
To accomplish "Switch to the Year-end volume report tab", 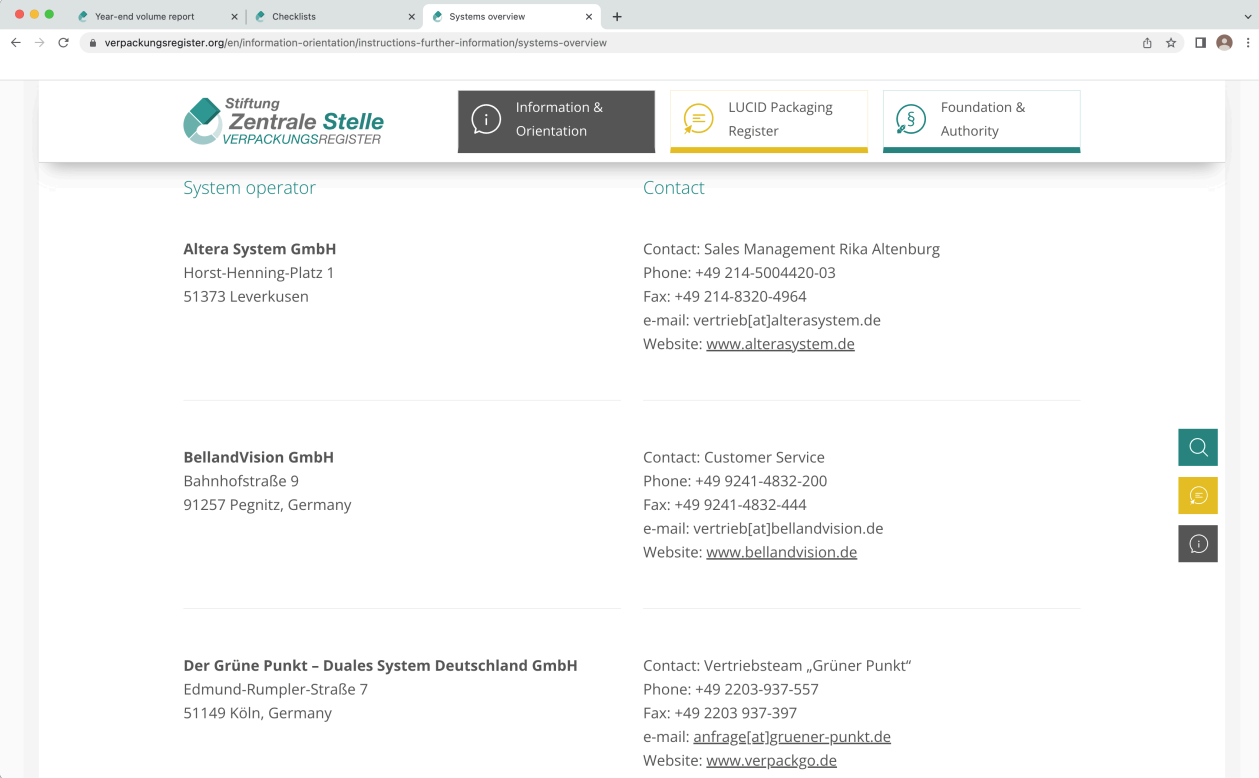I will pos(145,17).
